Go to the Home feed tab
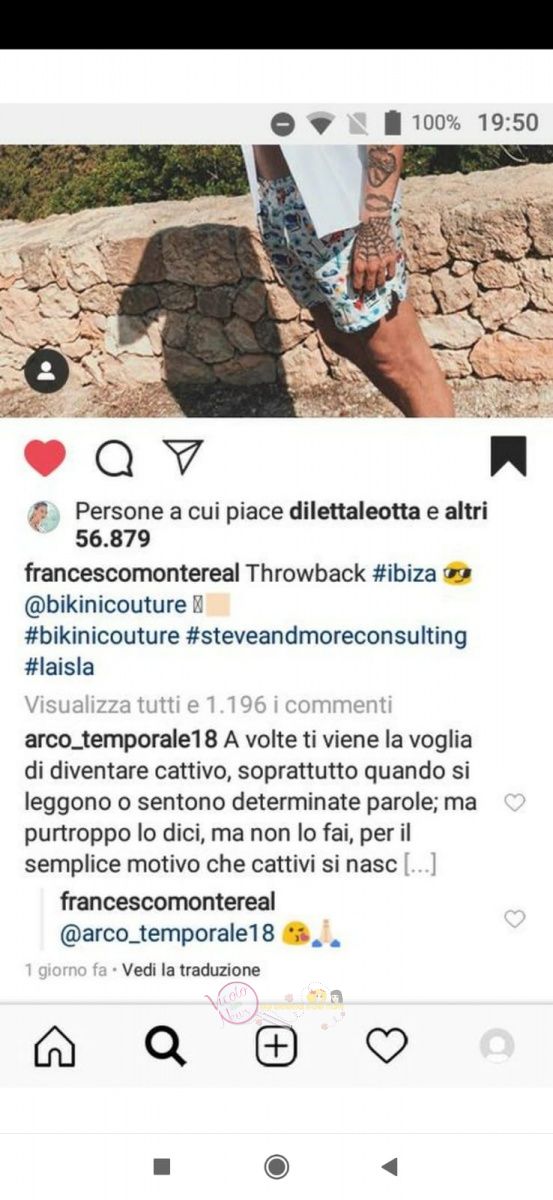This screenshot has height=1200, width=553. 55,1047
